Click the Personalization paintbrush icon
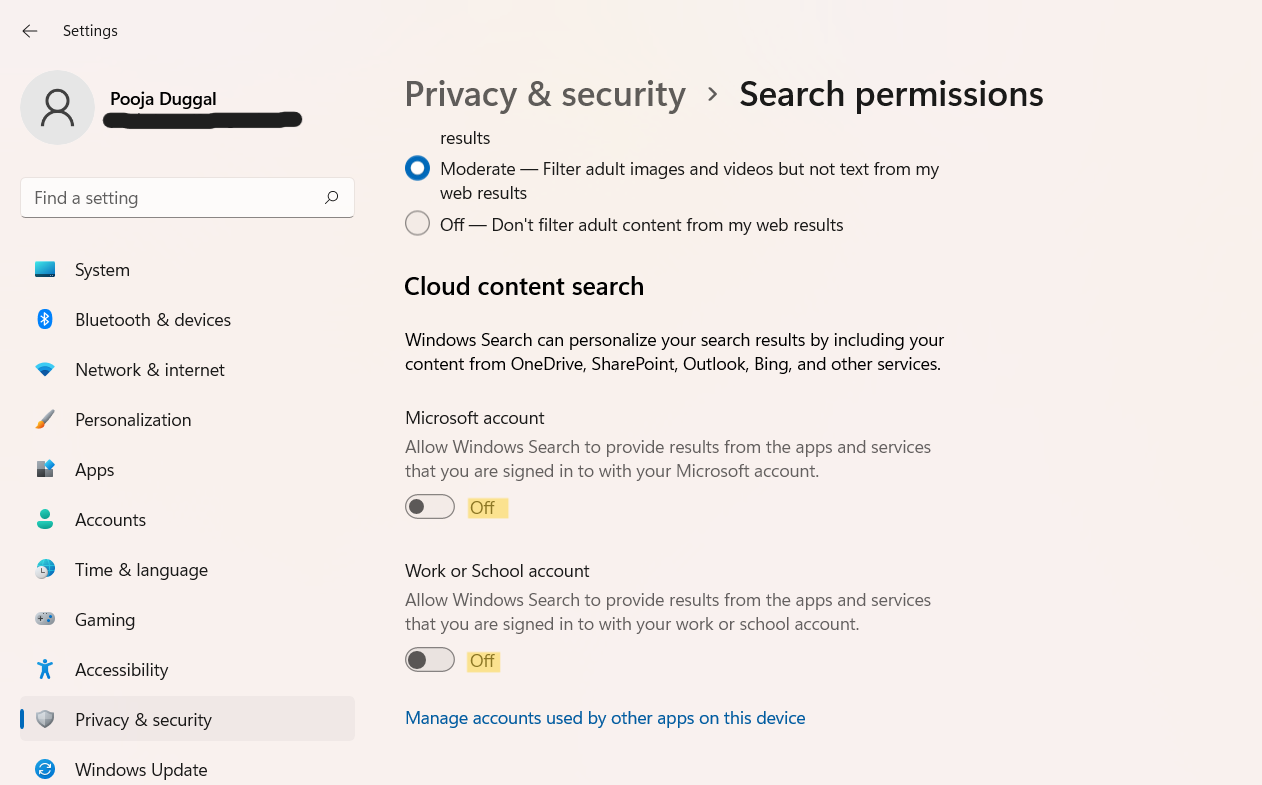This screenshot has height=785, width=1262. (x=45, y=420)
